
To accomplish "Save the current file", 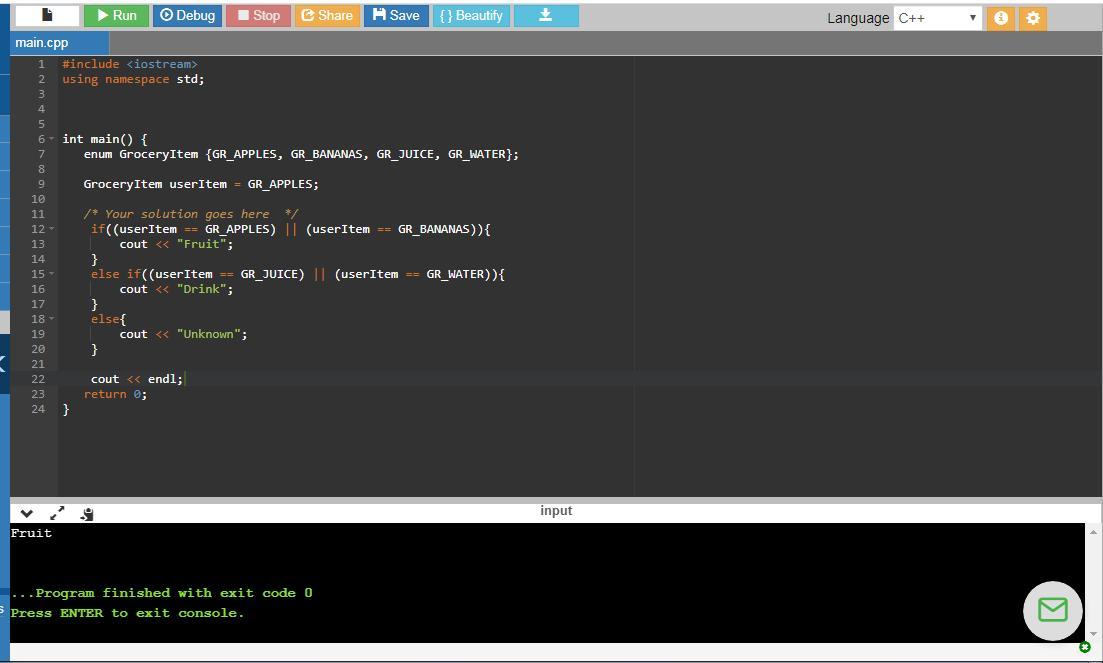I will pos(396,16).
